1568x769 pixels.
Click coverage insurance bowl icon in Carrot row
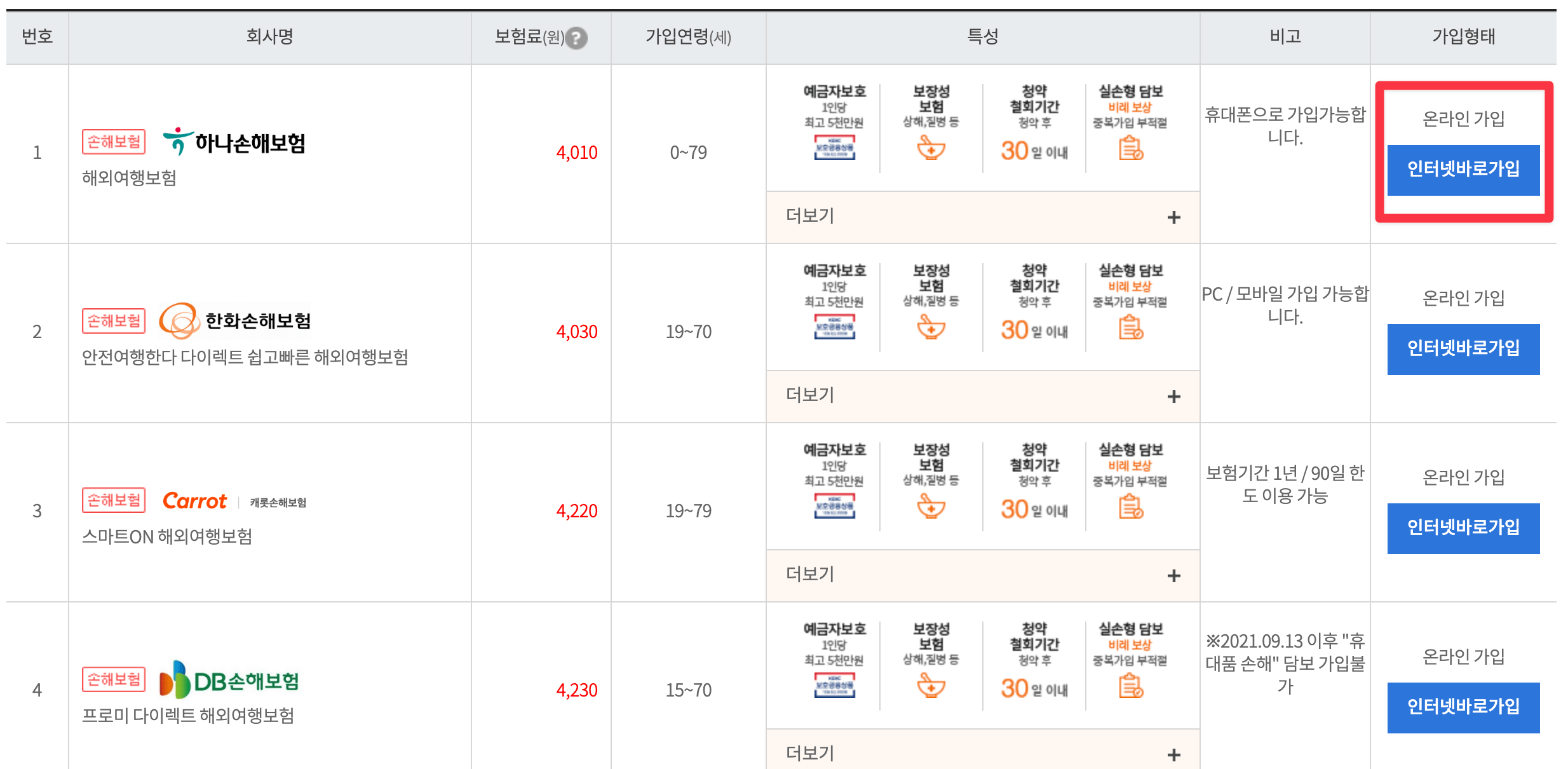(x=931, y=507)
